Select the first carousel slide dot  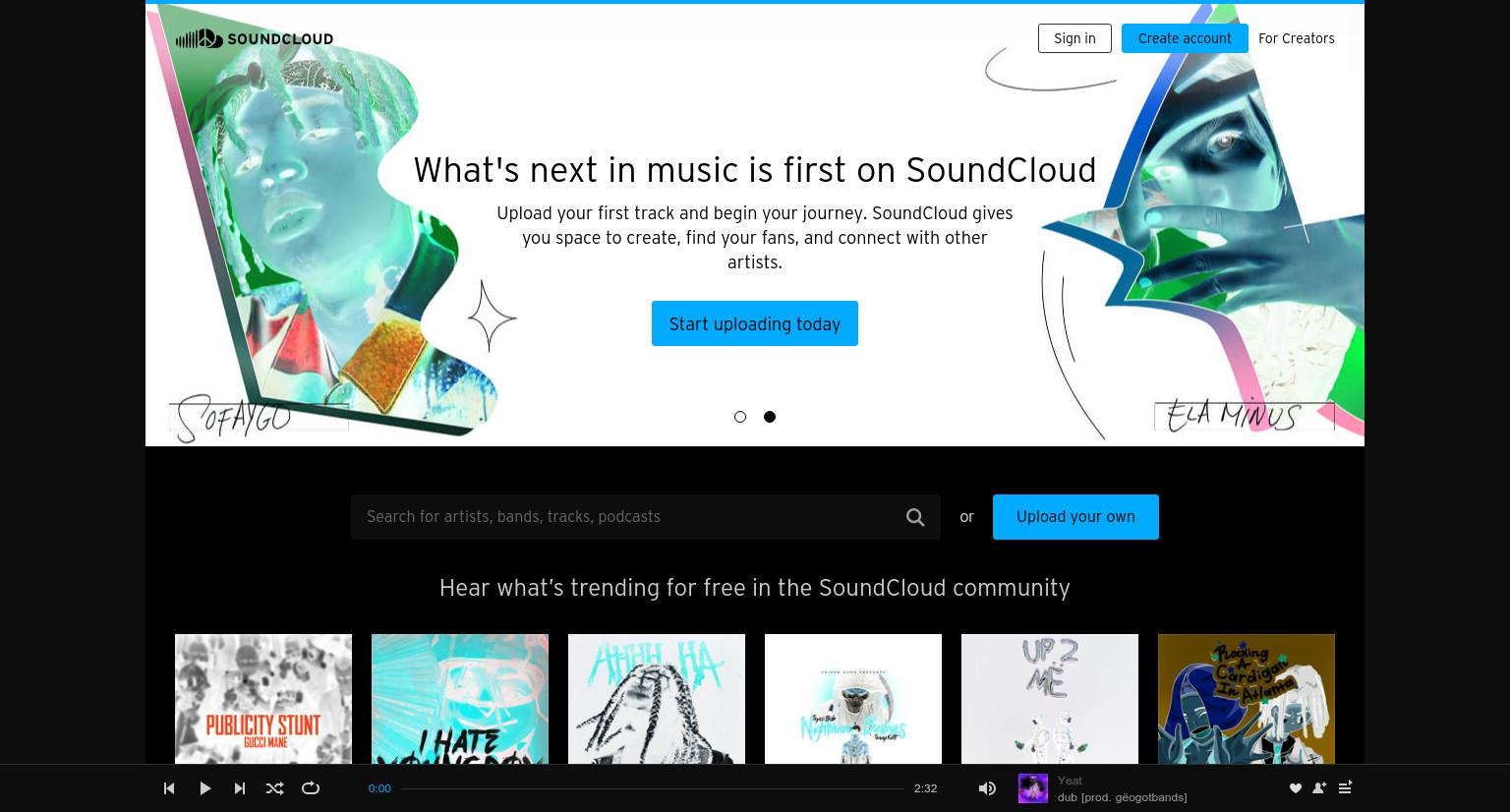[x=740, y=417]
